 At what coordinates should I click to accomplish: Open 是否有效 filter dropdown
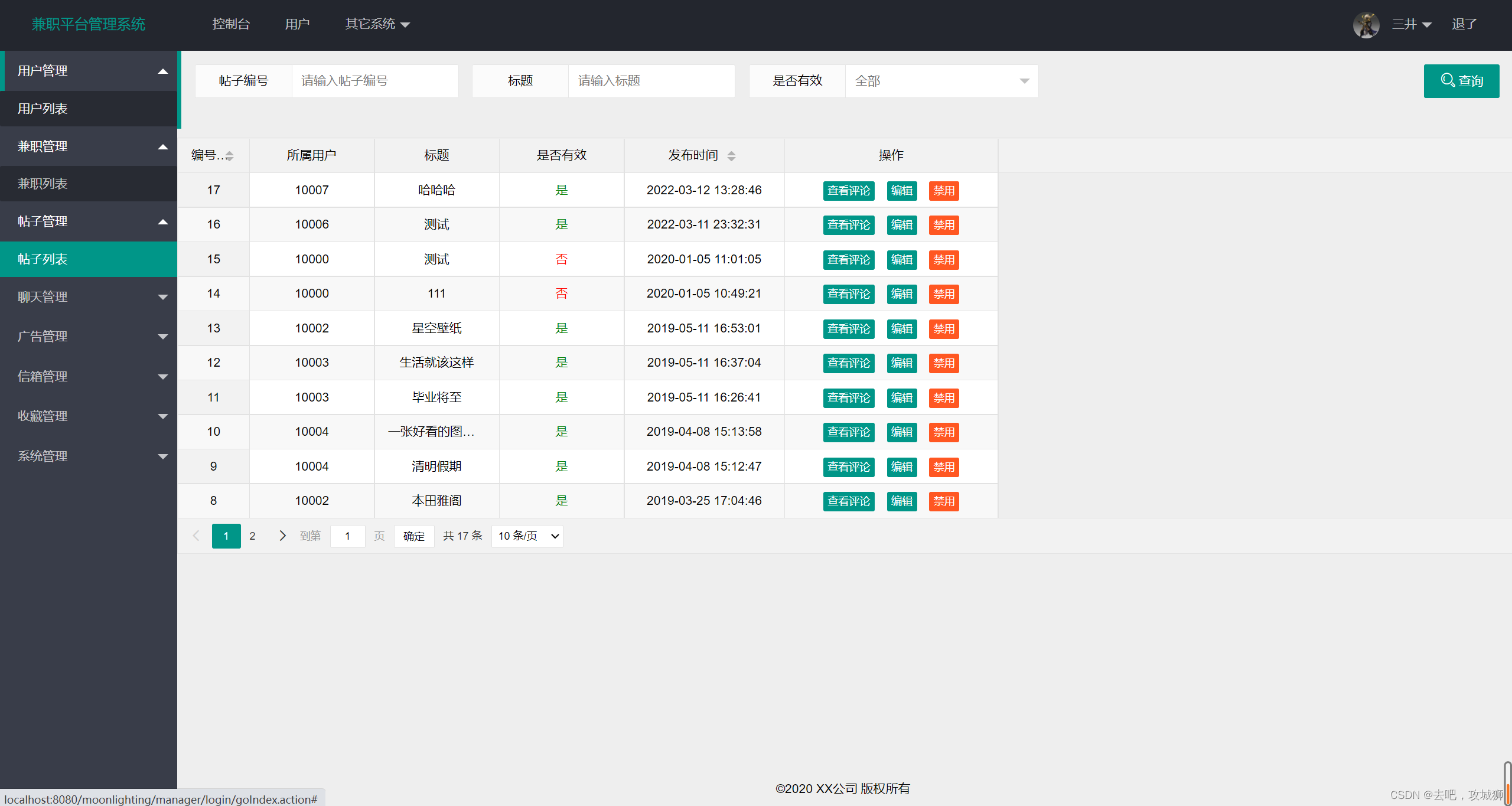pos(941,81)
